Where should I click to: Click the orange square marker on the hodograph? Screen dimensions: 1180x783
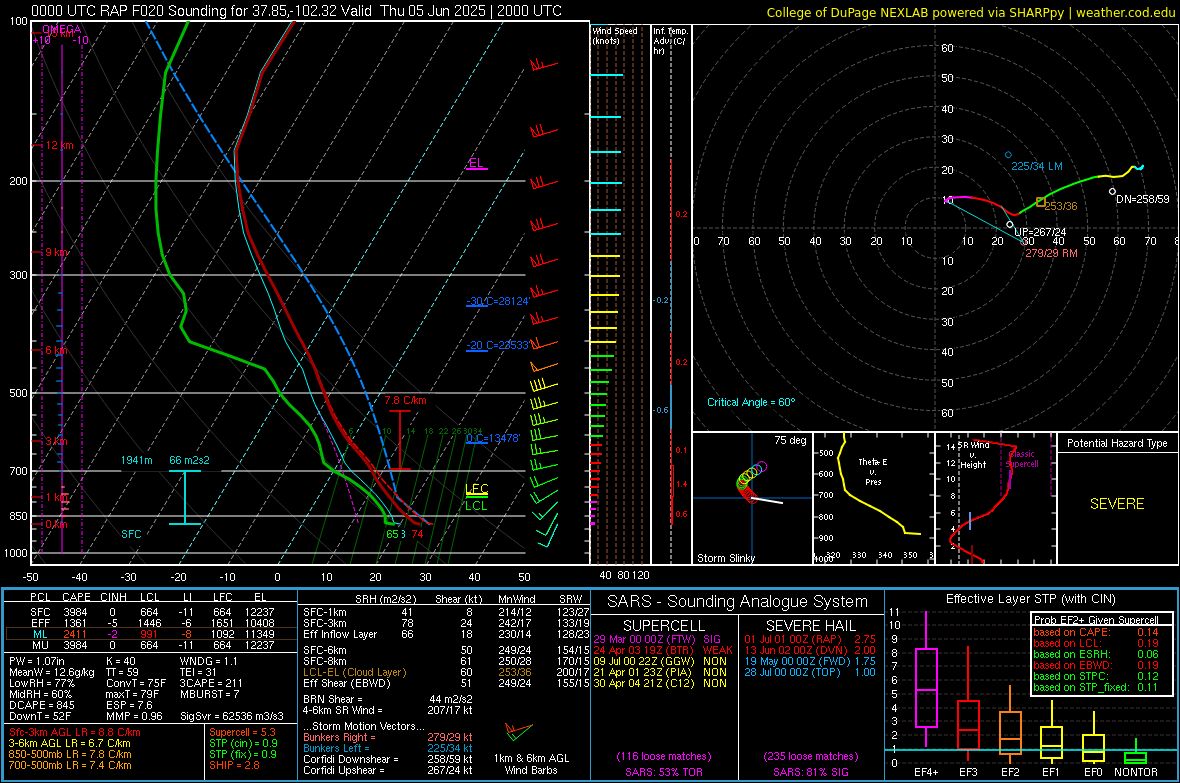pyautogui.click(x=1041, y=202)
